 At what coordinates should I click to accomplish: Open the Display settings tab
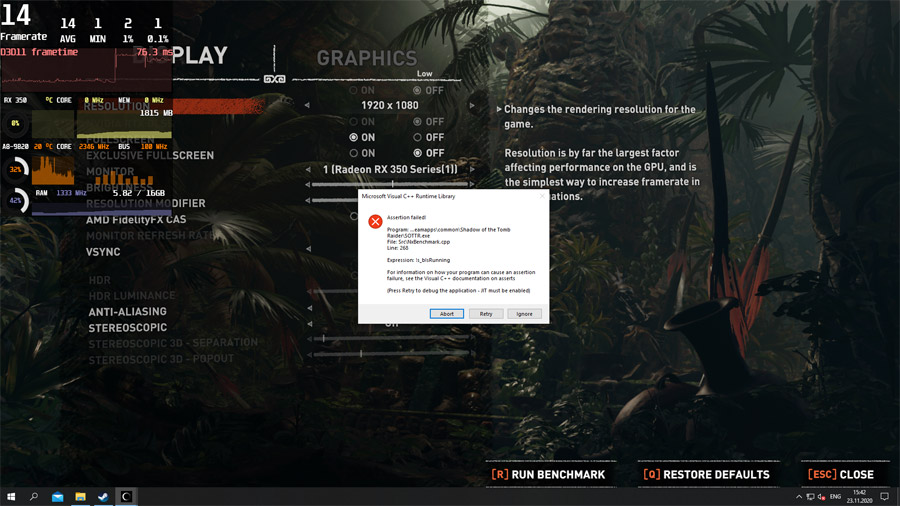tap(180, 56)
